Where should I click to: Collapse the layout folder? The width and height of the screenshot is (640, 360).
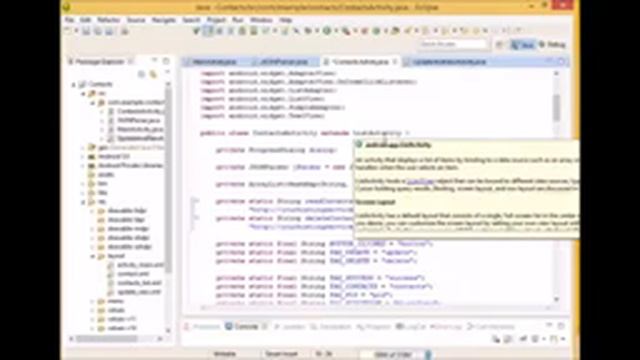point(92,256)
